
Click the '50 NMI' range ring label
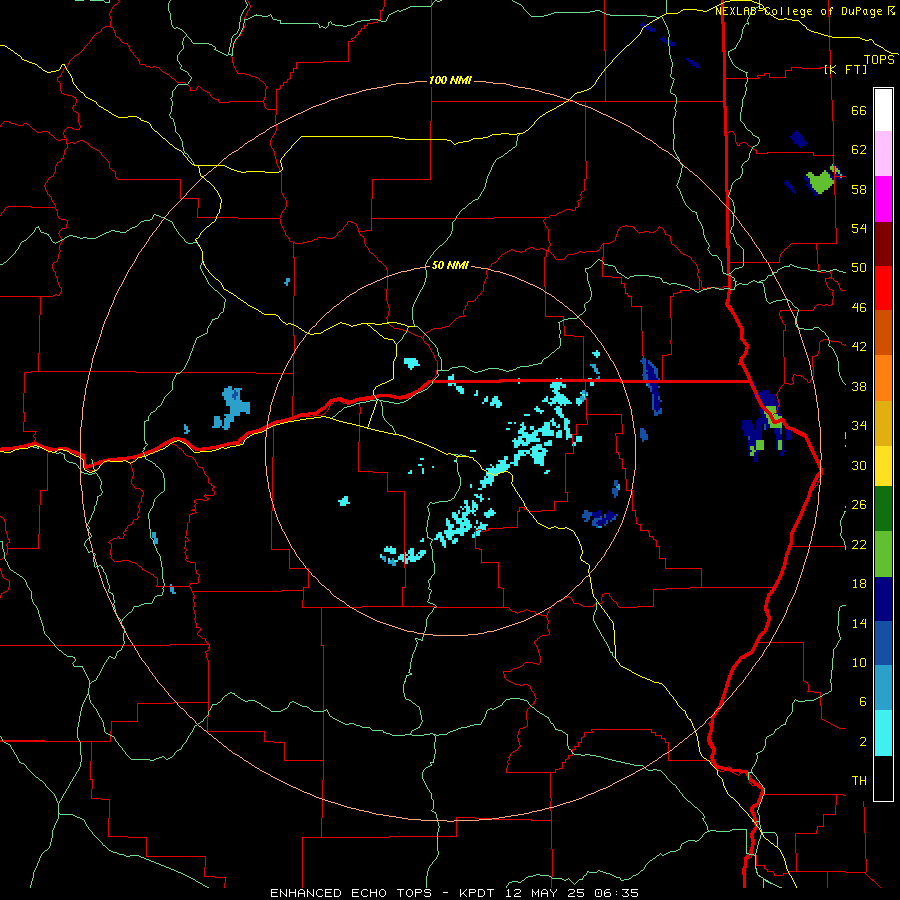tap(449, 265)
